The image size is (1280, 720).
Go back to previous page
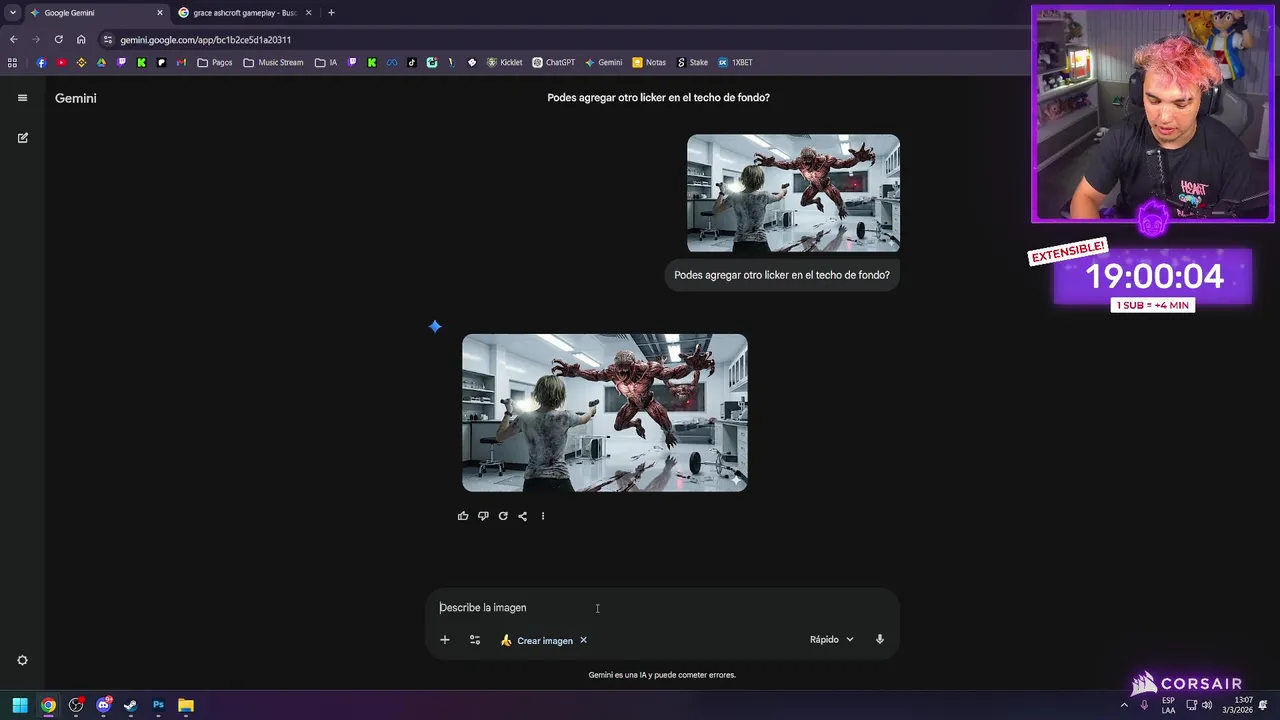(13, 40)
